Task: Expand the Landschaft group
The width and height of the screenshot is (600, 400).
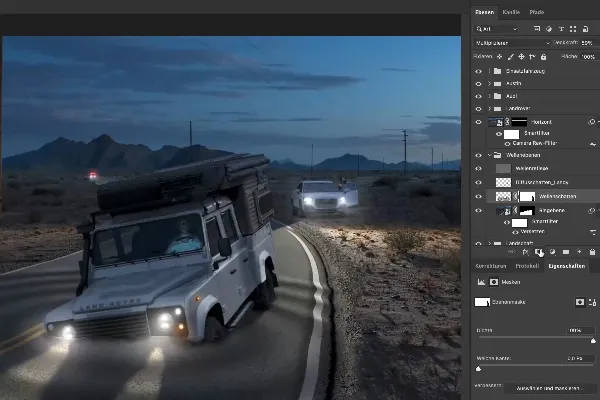Action: (489, 243)
